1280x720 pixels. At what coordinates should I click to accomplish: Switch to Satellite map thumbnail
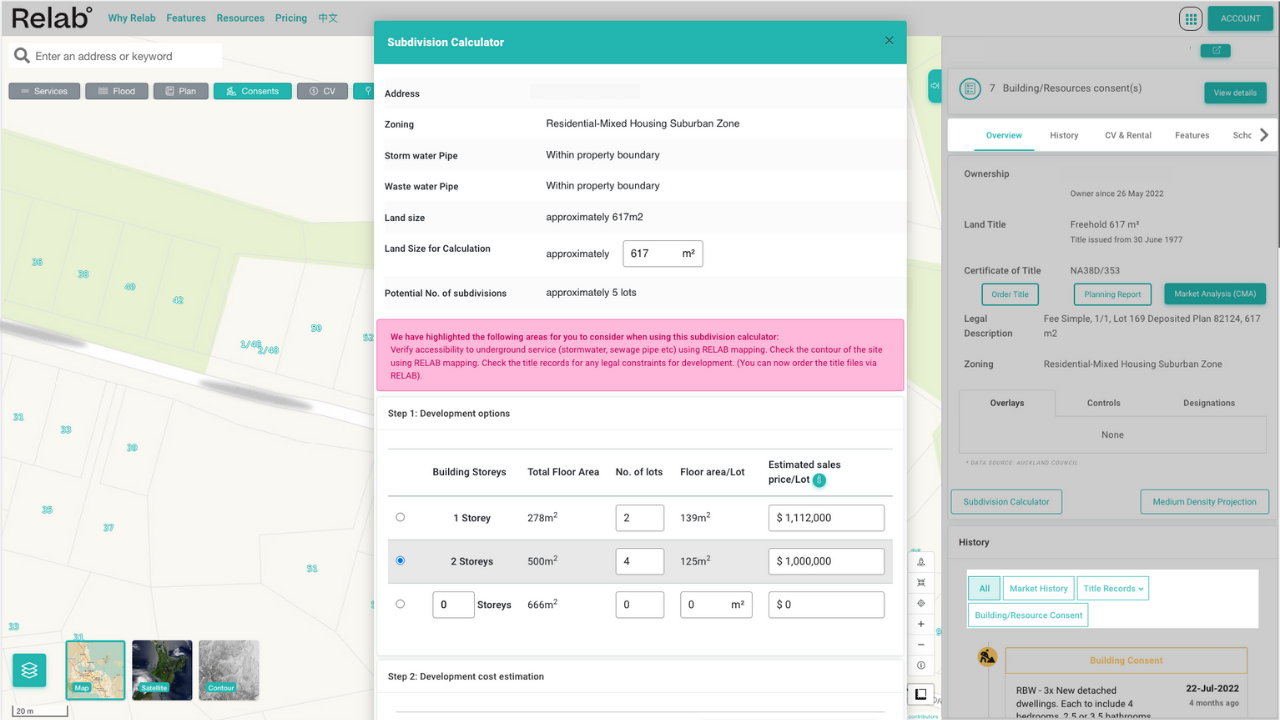[162, 670]
